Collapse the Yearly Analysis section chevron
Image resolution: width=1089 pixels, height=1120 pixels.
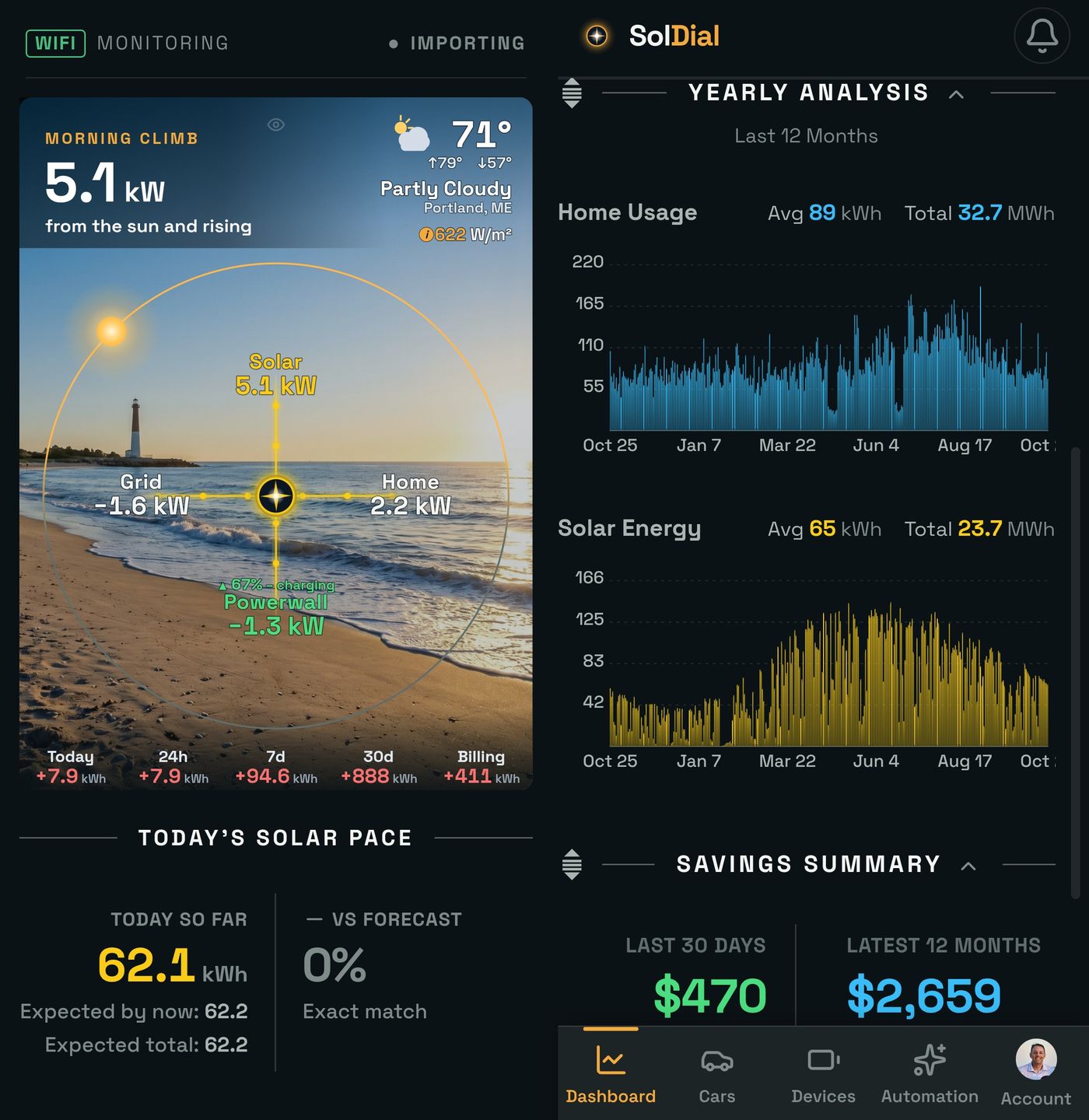[x=957, y=94]
